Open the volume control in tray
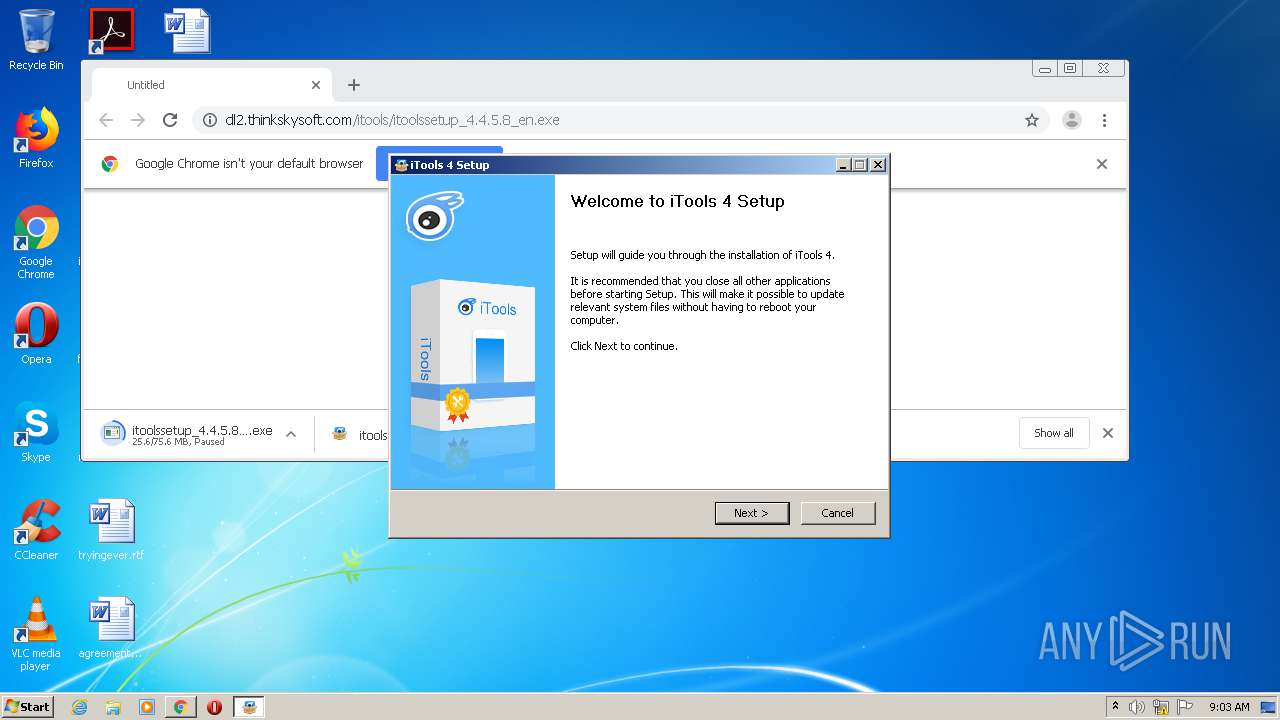Image resolution: width=1280 pixels, height=720 pixels. click(1137, 707)
